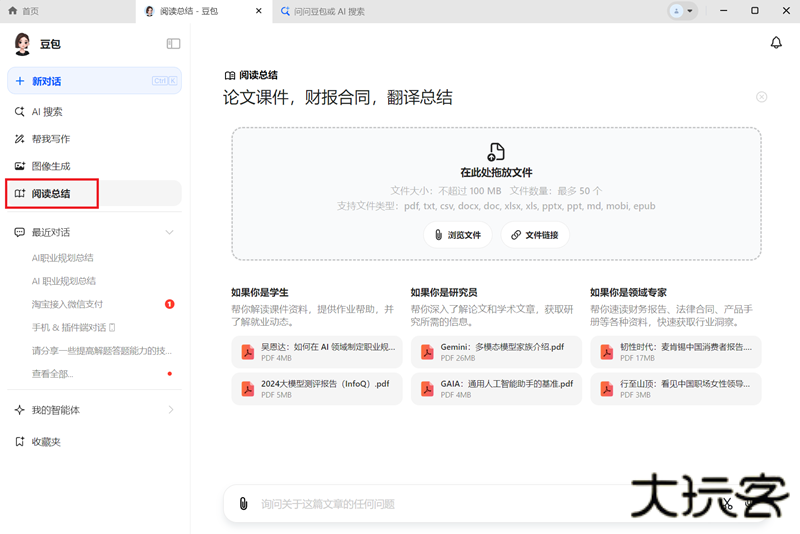The image size is (800, 534).
Task: Switch to the 首页 tab
Action: click(x=30, y=11)
